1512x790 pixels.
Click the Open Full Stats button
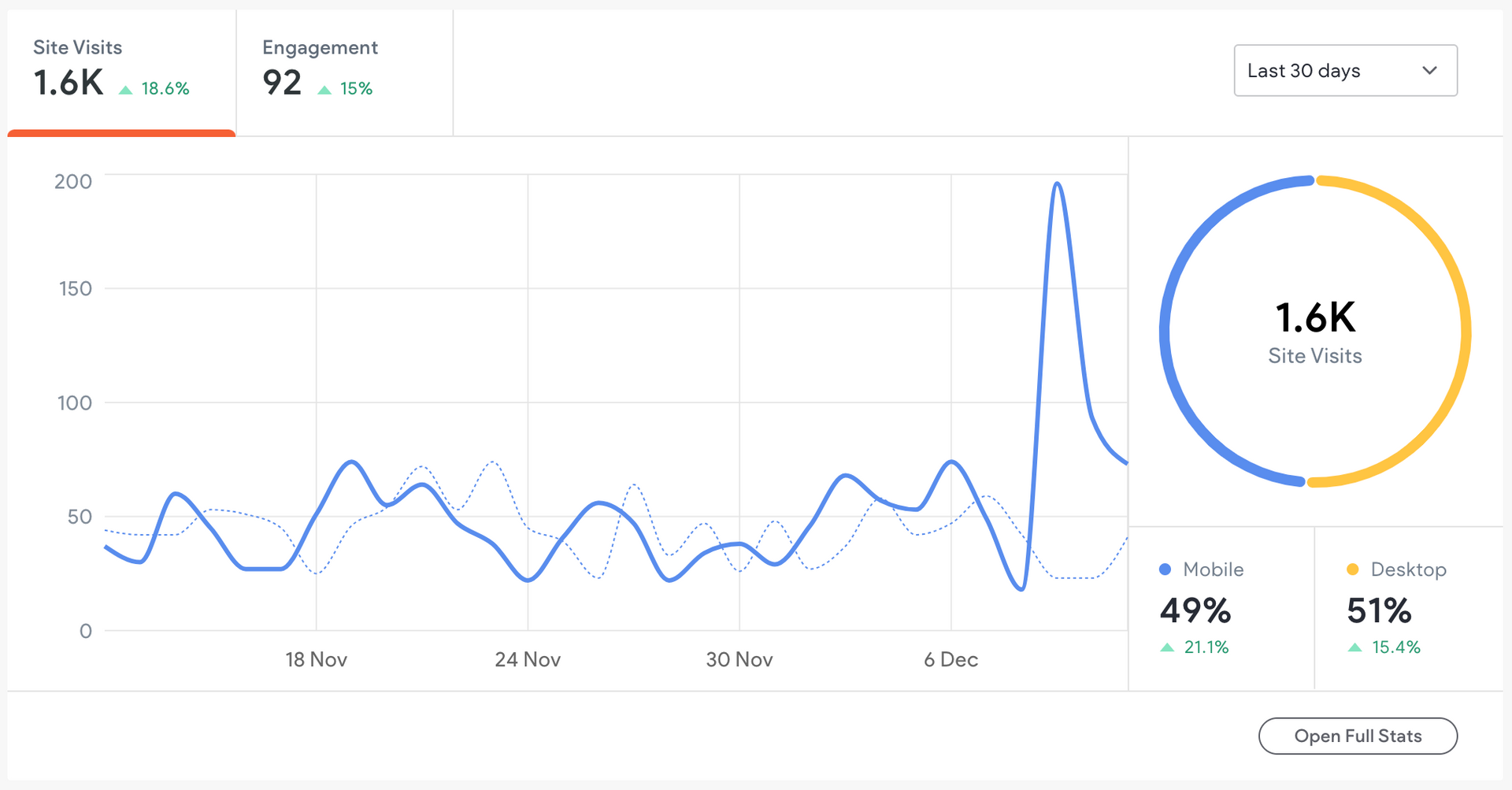point(1358,736)
